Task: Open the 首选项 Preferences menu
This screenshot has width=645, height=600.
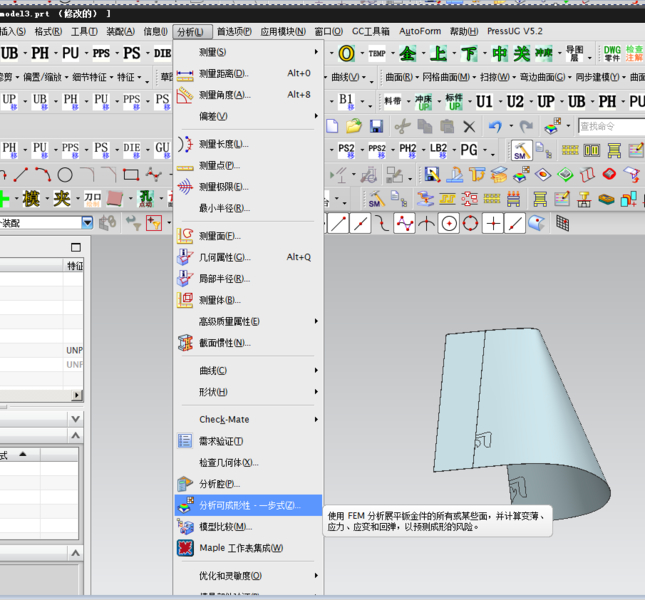Action: pos(234,31)
